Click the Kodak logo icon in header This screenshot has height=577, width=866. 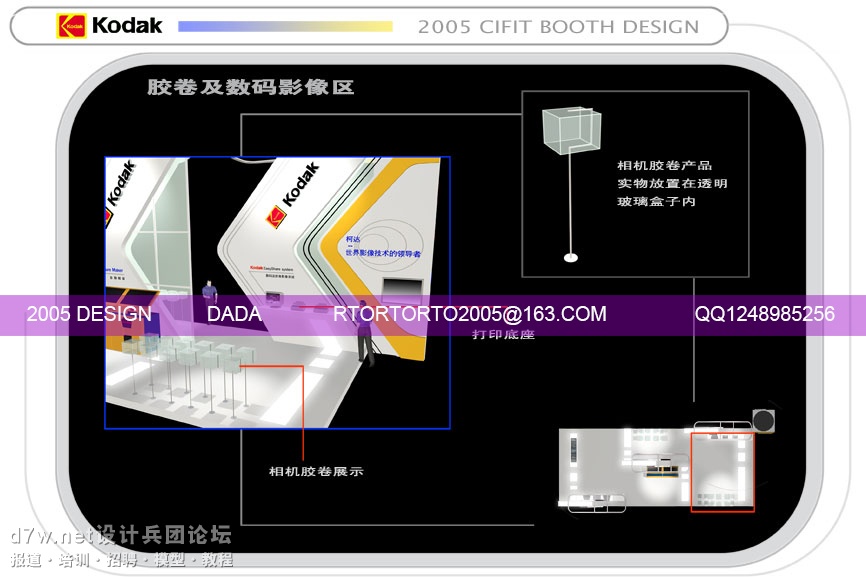[71, 26]
